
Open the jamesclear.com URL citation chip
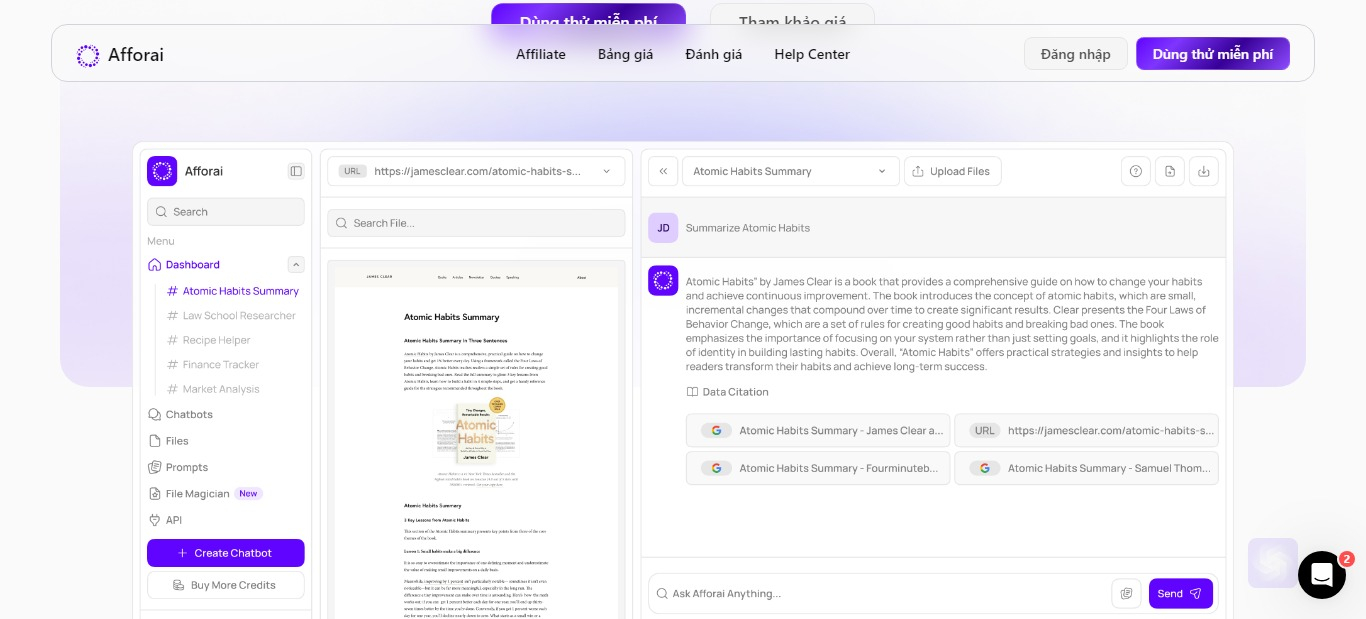1087,430
